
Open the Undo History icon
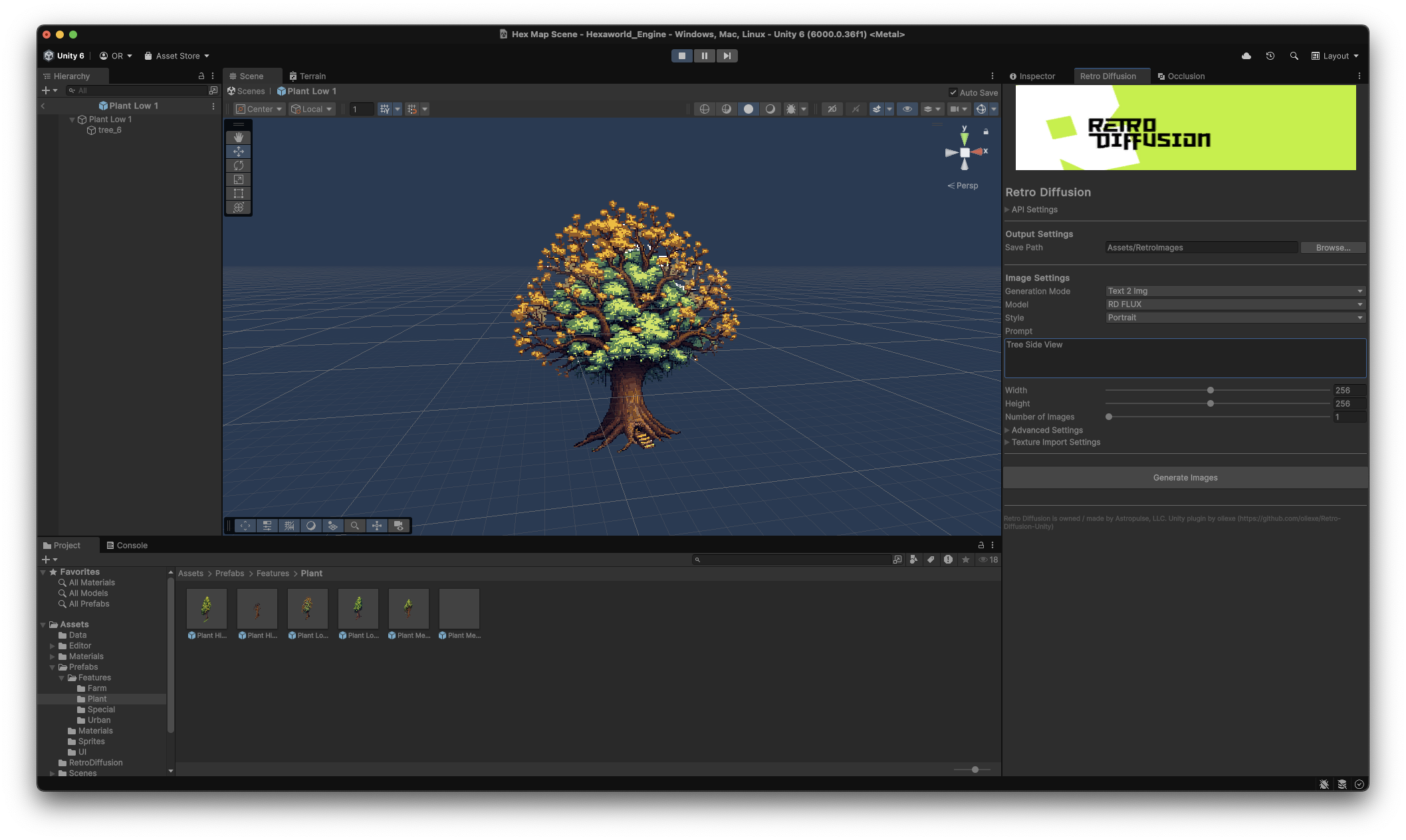pyautogui.click(x=1270, y=56)
